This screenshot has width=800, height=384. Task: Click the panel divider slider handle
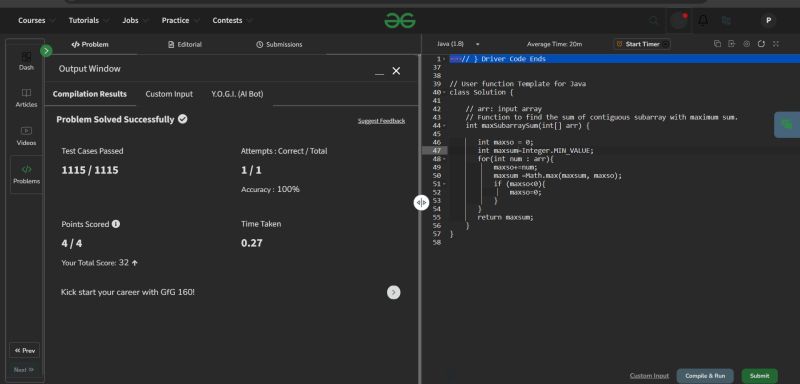(x=421, y=202)
